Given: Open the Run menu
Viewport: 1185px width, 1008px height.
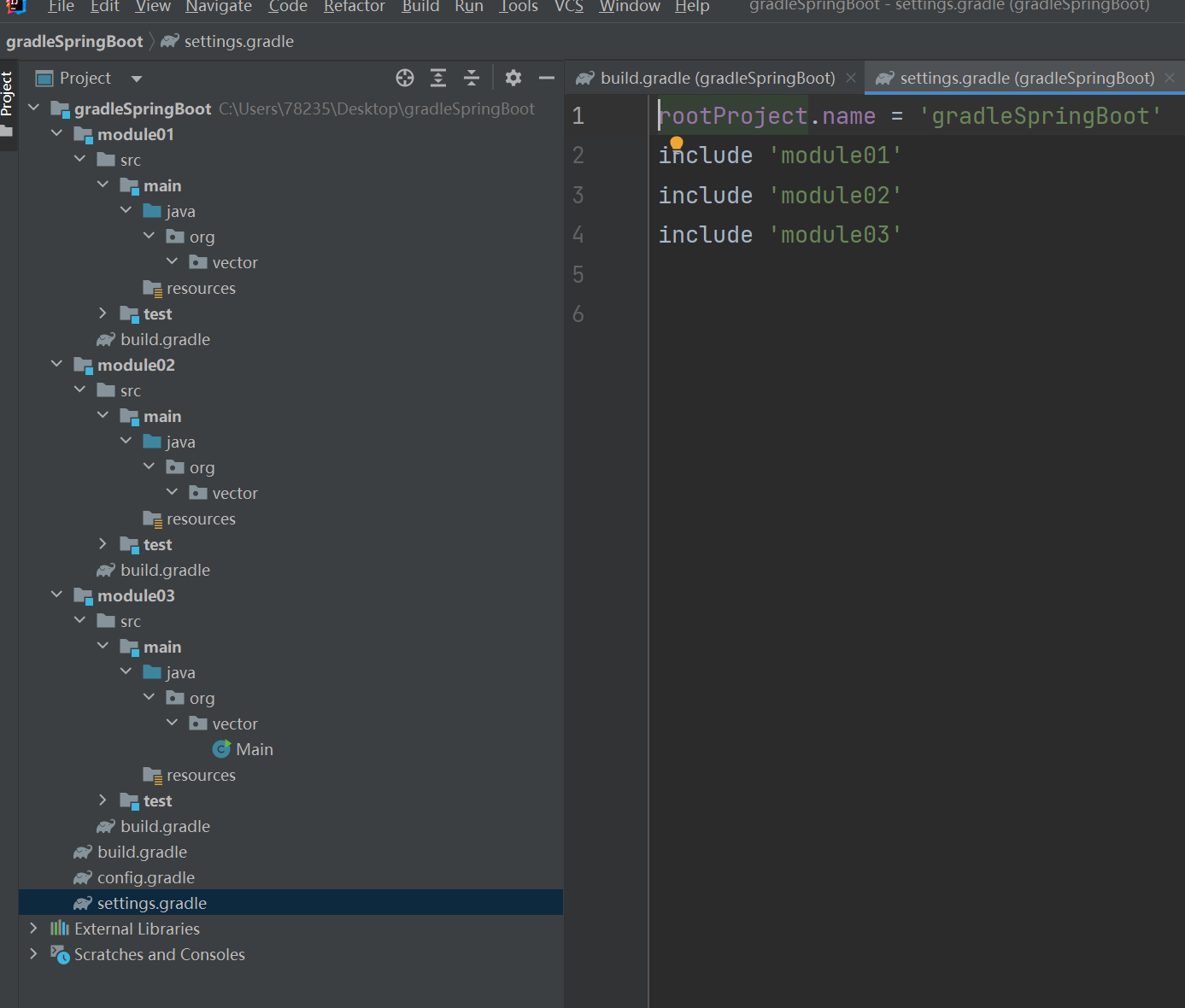Looking at the screenshot, I should point(468,7).
